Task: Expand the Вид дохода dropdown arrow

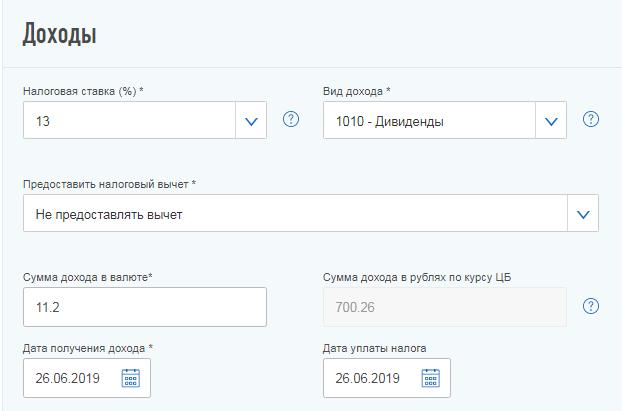Action: (x=551, y=120)
